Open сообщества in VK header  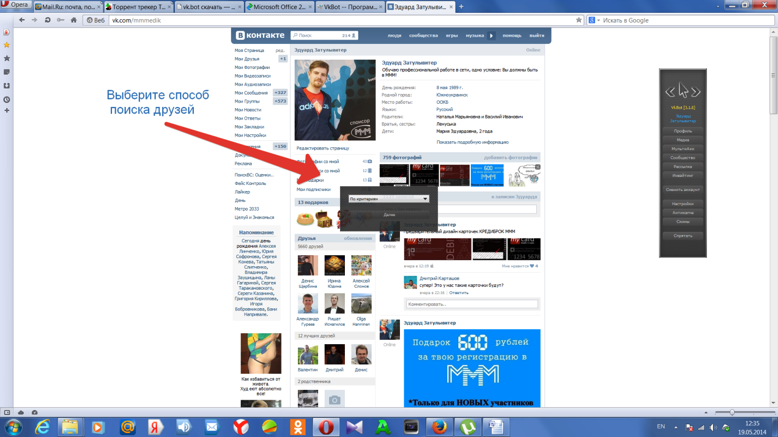[423, 36]
